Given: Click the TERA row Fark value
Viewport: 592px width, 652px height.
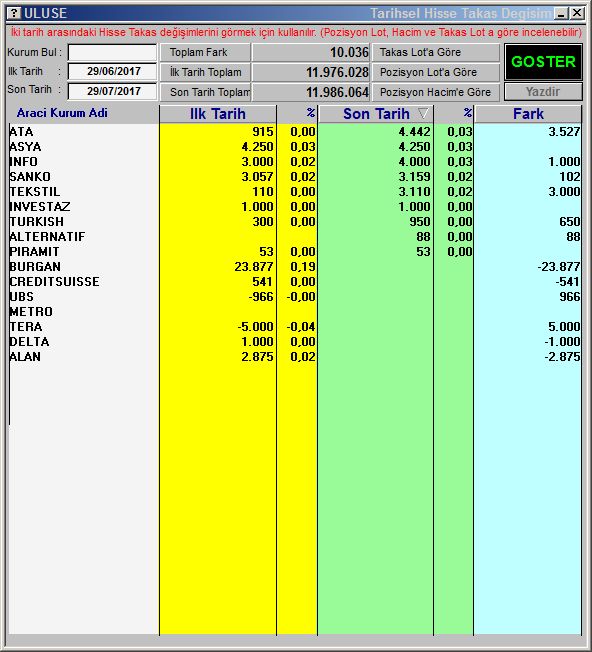Looking at the screenshot, I should tap(564, 326).
